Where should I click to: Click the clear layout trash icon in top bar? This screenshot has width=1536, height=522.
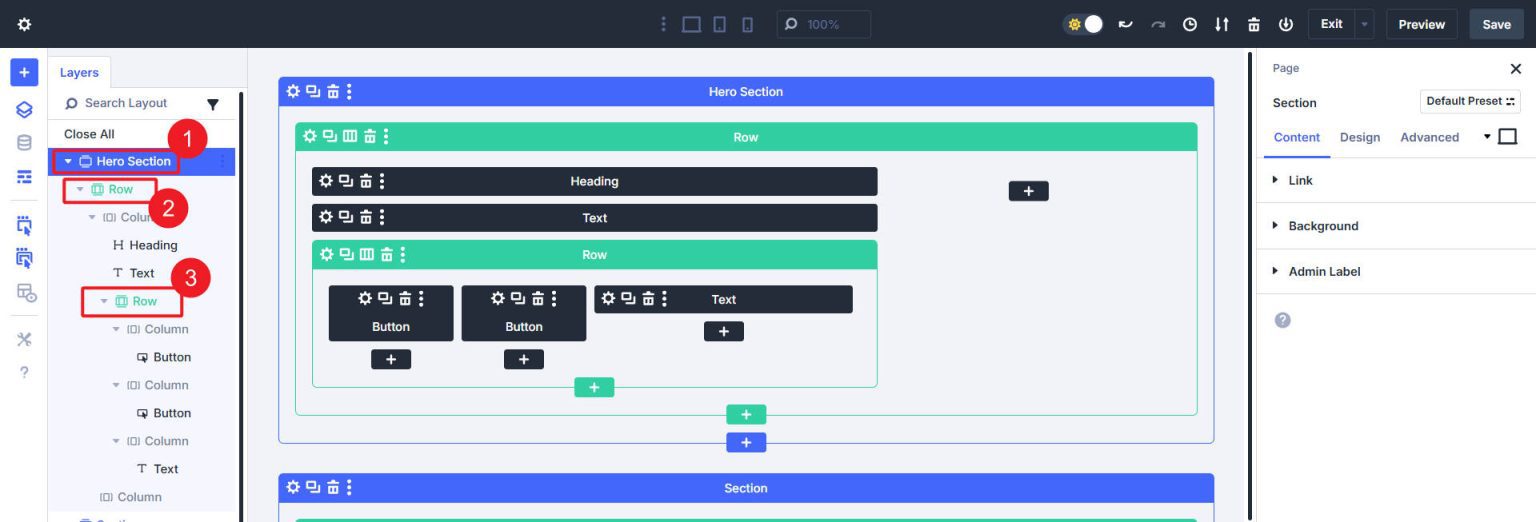tap(1254, 24)
